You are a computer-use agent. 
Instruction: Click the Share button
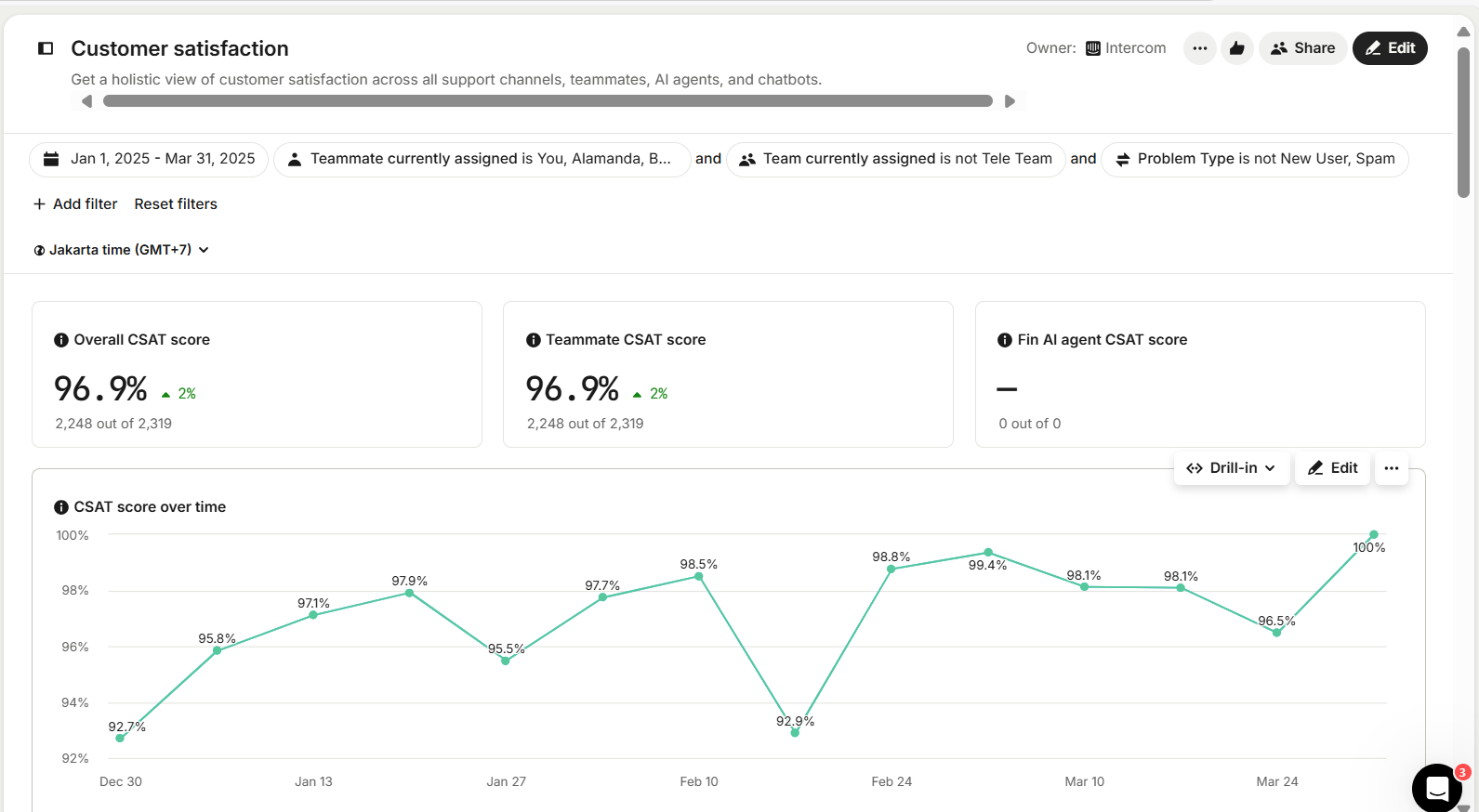click(x=1302, y=48)
